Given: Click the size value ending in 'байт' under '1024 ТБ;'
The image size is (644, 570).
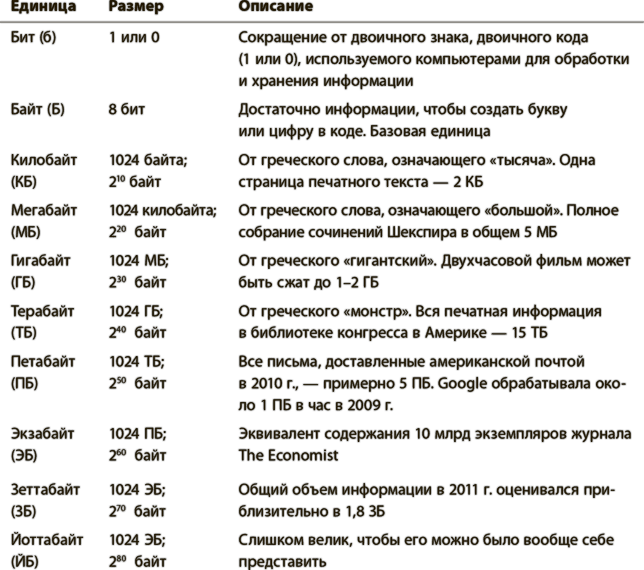Looking at the screenshot, I should 137,384.
